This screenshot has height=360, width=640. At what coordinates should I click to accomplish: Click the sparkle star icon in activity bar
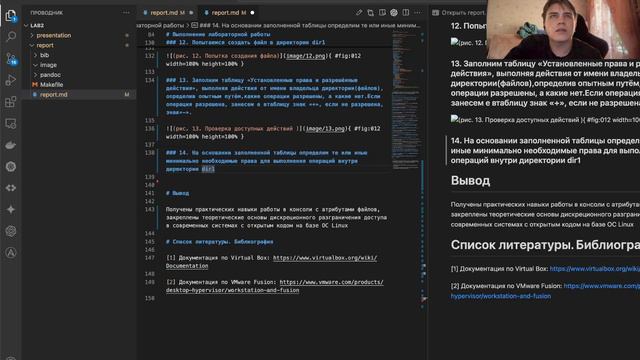click(11, 209)
